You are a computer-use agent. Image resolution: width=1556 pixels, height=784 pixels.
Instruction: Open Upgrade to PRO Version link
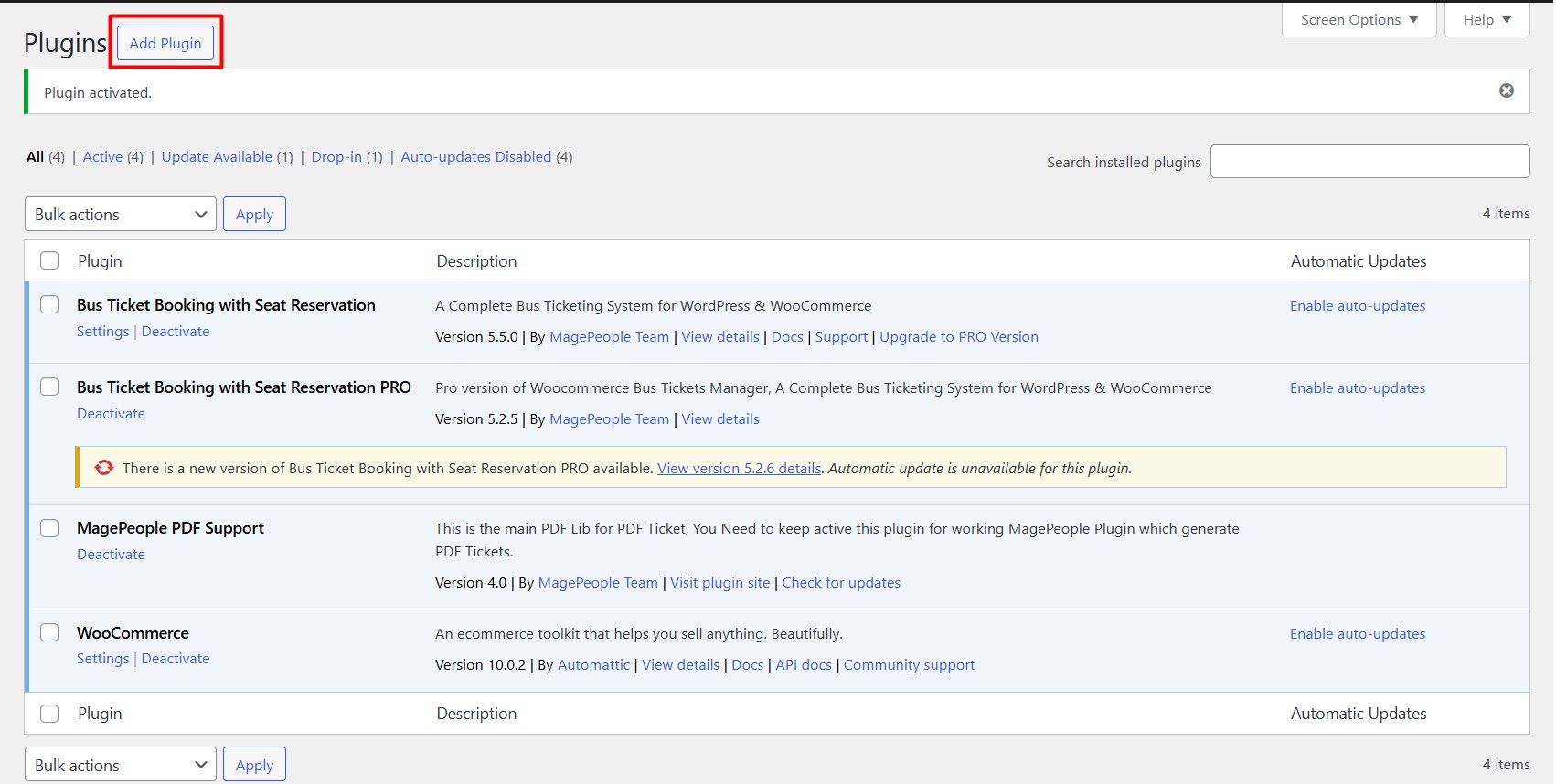click(959, 336)
